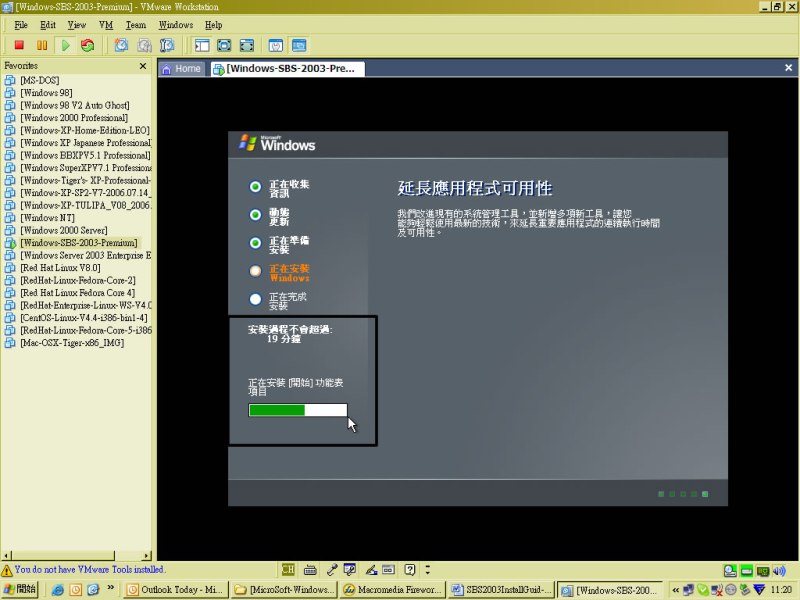Choose [Windows XP Japanese Professional] in Favorites
Screen dimensions: 800x600
click(x=86, y=143)
